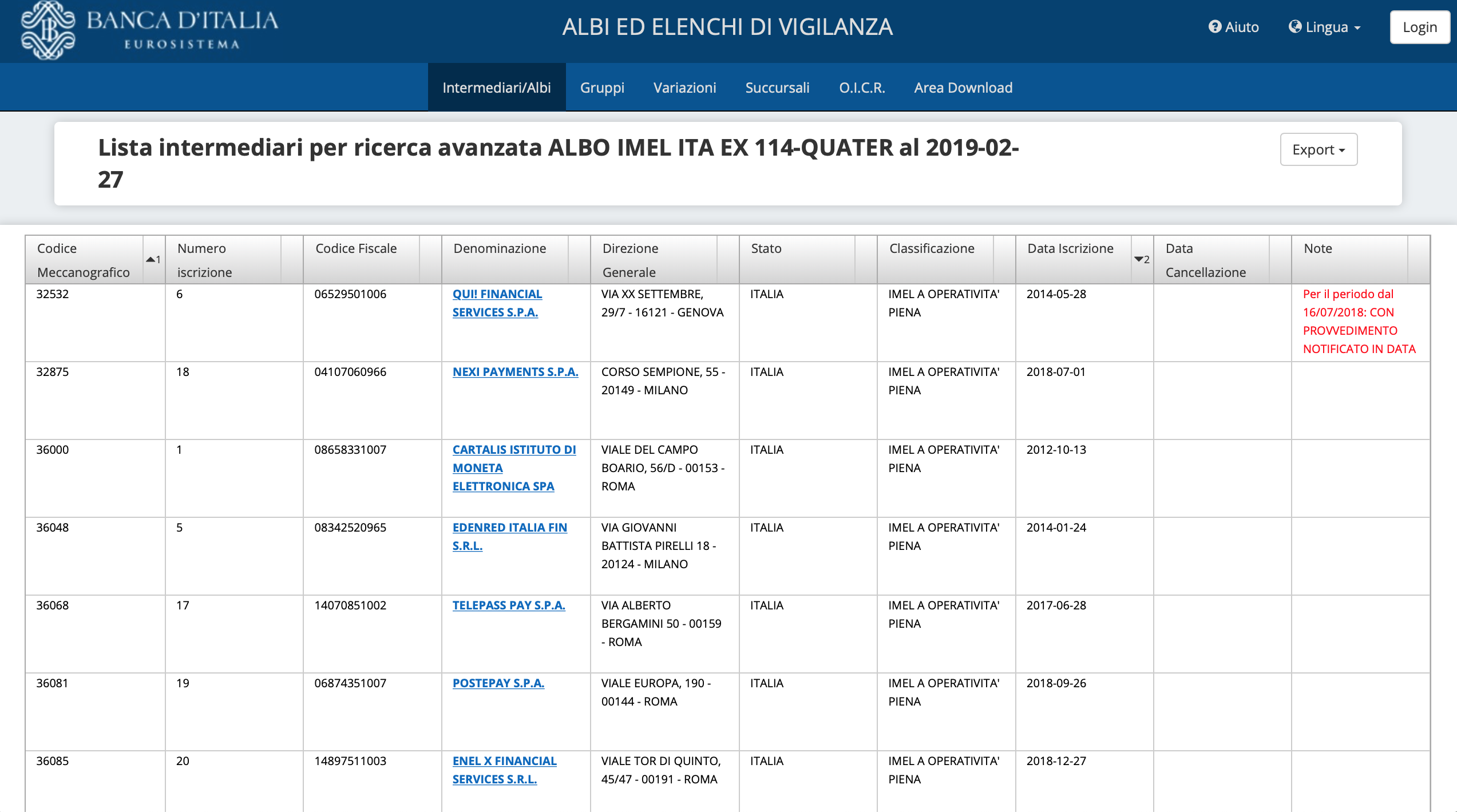Open POSTEPAY S.P.A. link
The image size is (1457, 812).
[x=498, y=683]
